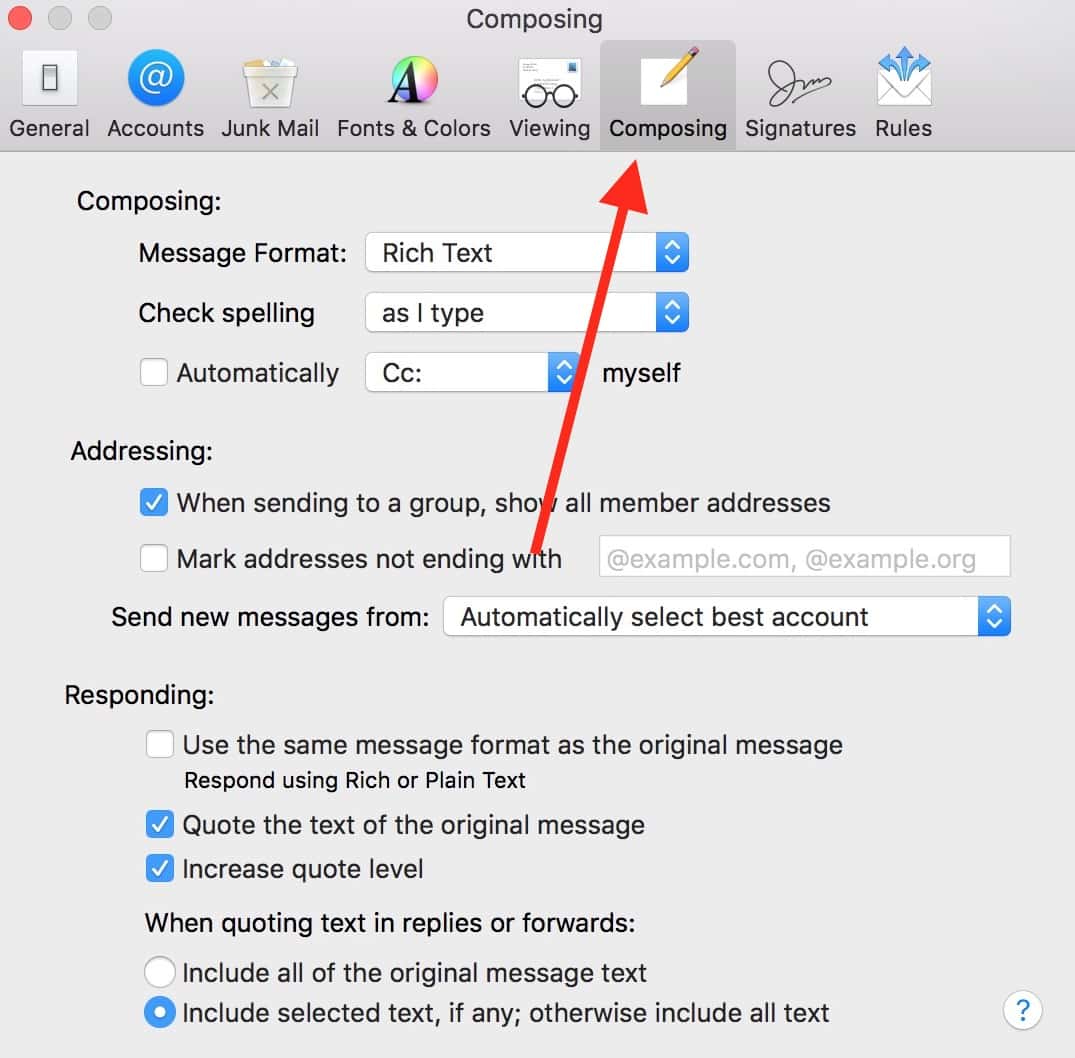Click the 'Composing:' section heading
Image resolution: width=1075 pixels, height=1058 pixels.
point(149,201)
